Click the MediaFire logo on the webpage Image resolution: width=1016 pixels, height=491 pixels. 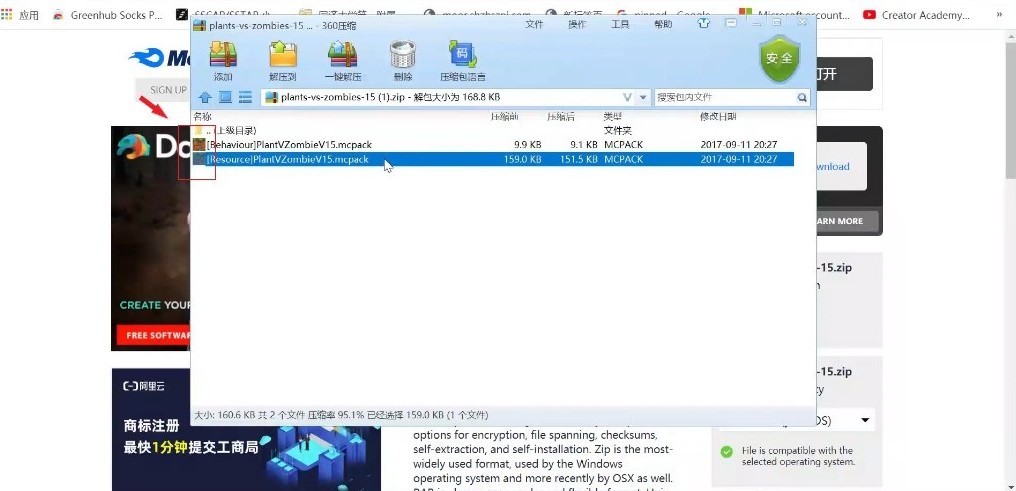(159, 58)
